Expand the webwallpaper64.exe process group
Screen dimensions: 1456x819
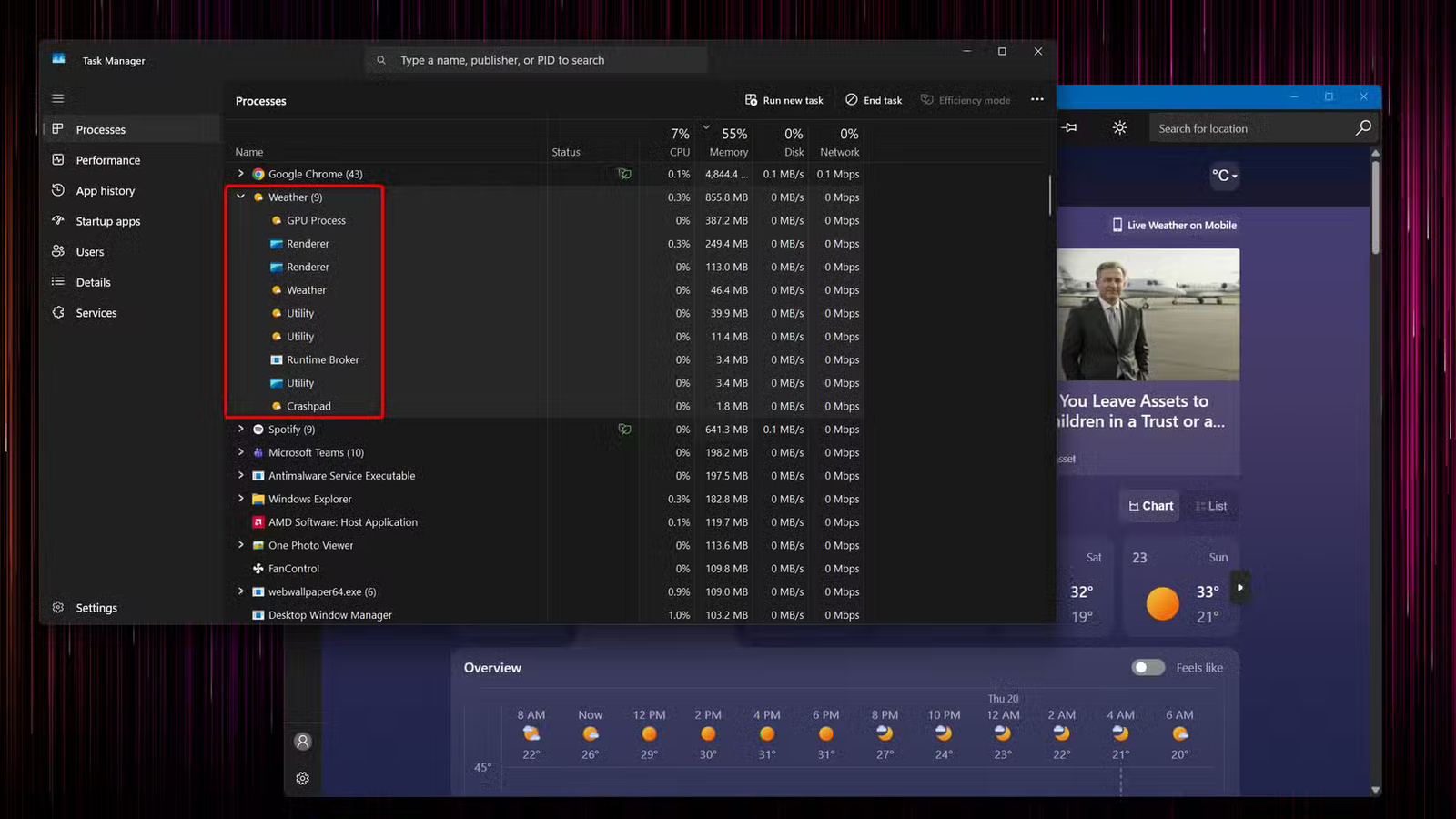tap(240, 591)
